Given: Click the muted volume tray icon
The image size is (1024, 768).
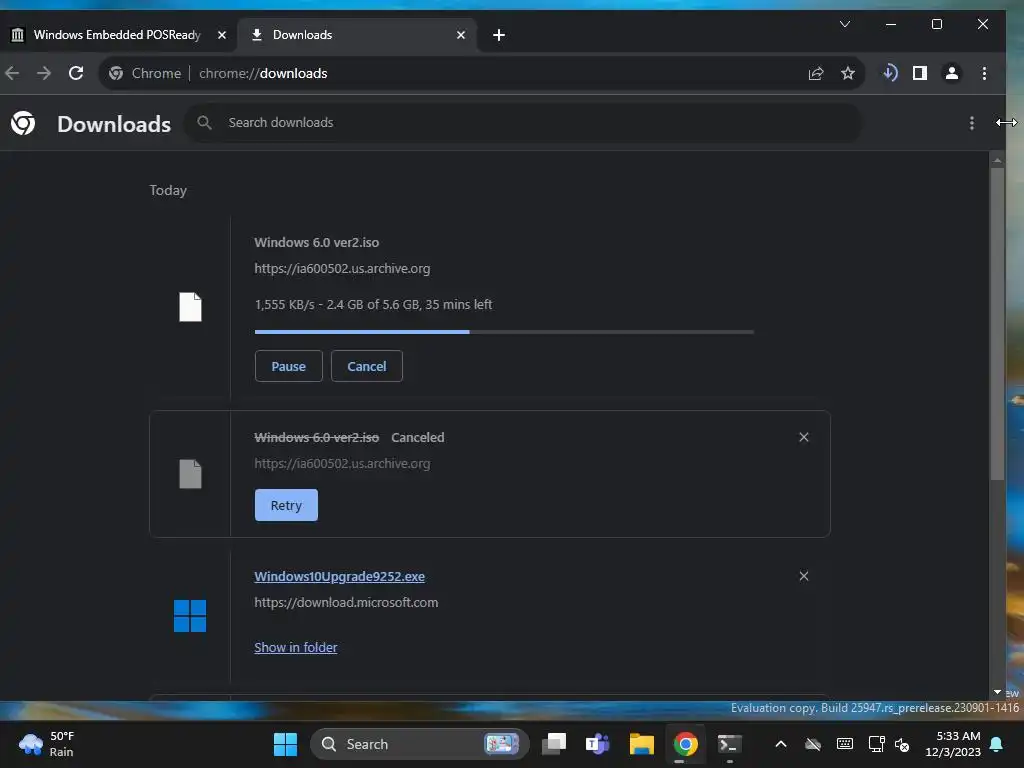Looking at the screenshot, I should pos(902,744).
